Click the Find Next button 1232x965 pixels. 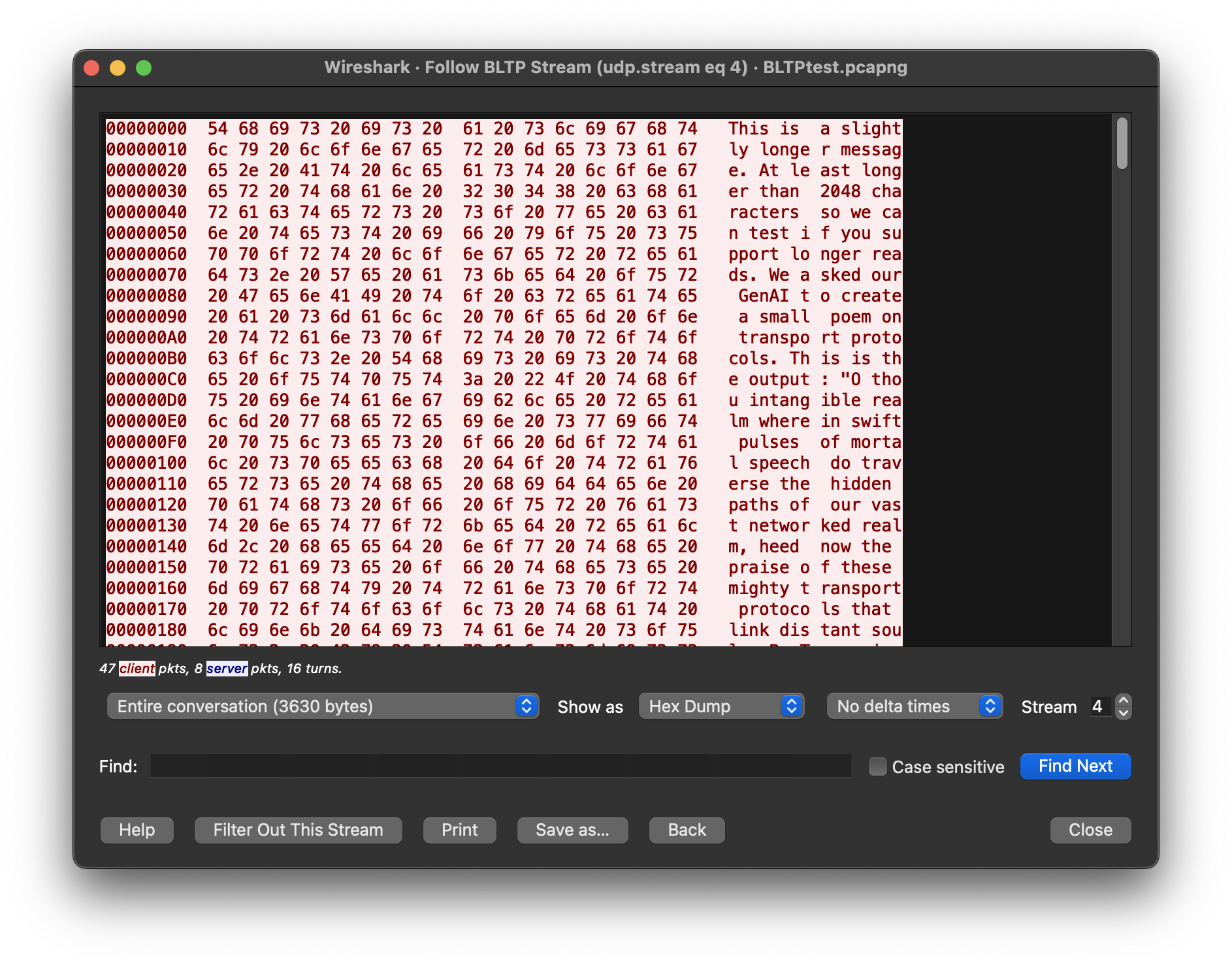tap(1075, 767)
